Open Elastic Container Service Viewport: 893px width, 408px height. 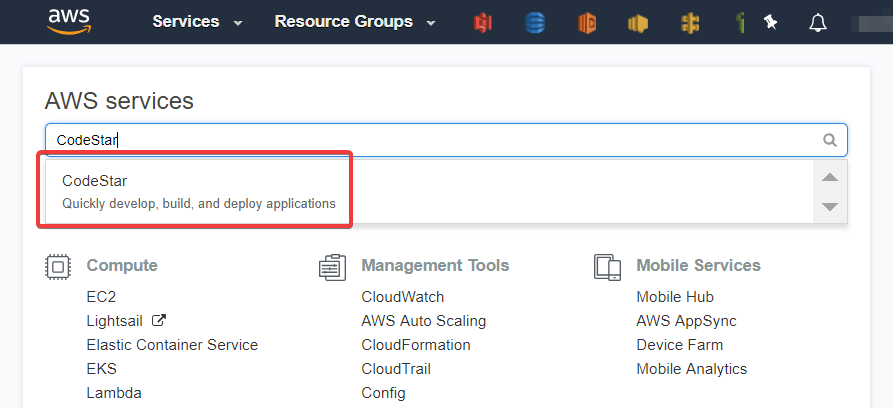point(172,345)
